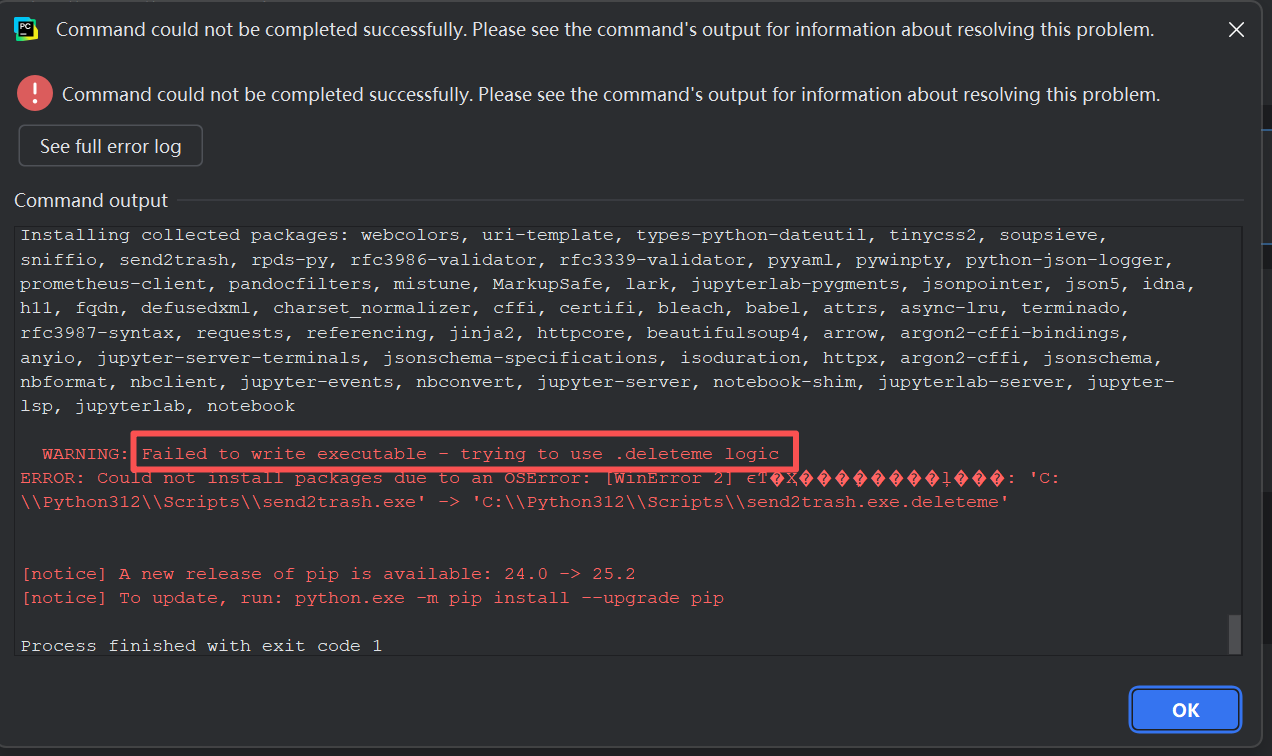This screenshot has height=756, width=1272.
Task: Open the full error log
Action: (x=111, y=146)
